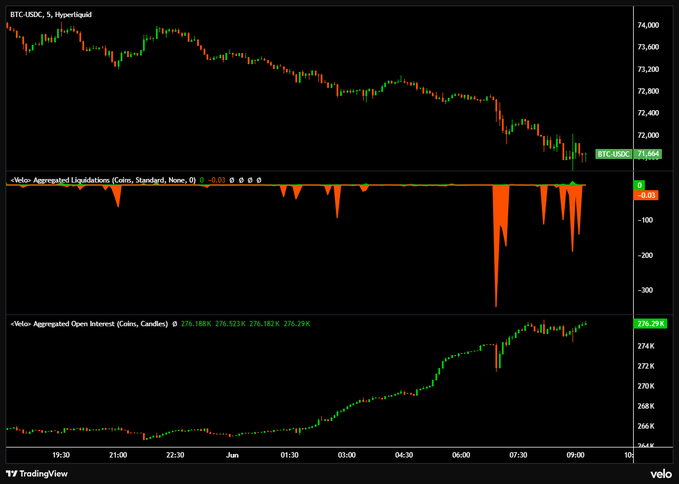Click the -100 liquidations axis label
The height and width of the screenshot is (484, 679).
coord(646,220)
